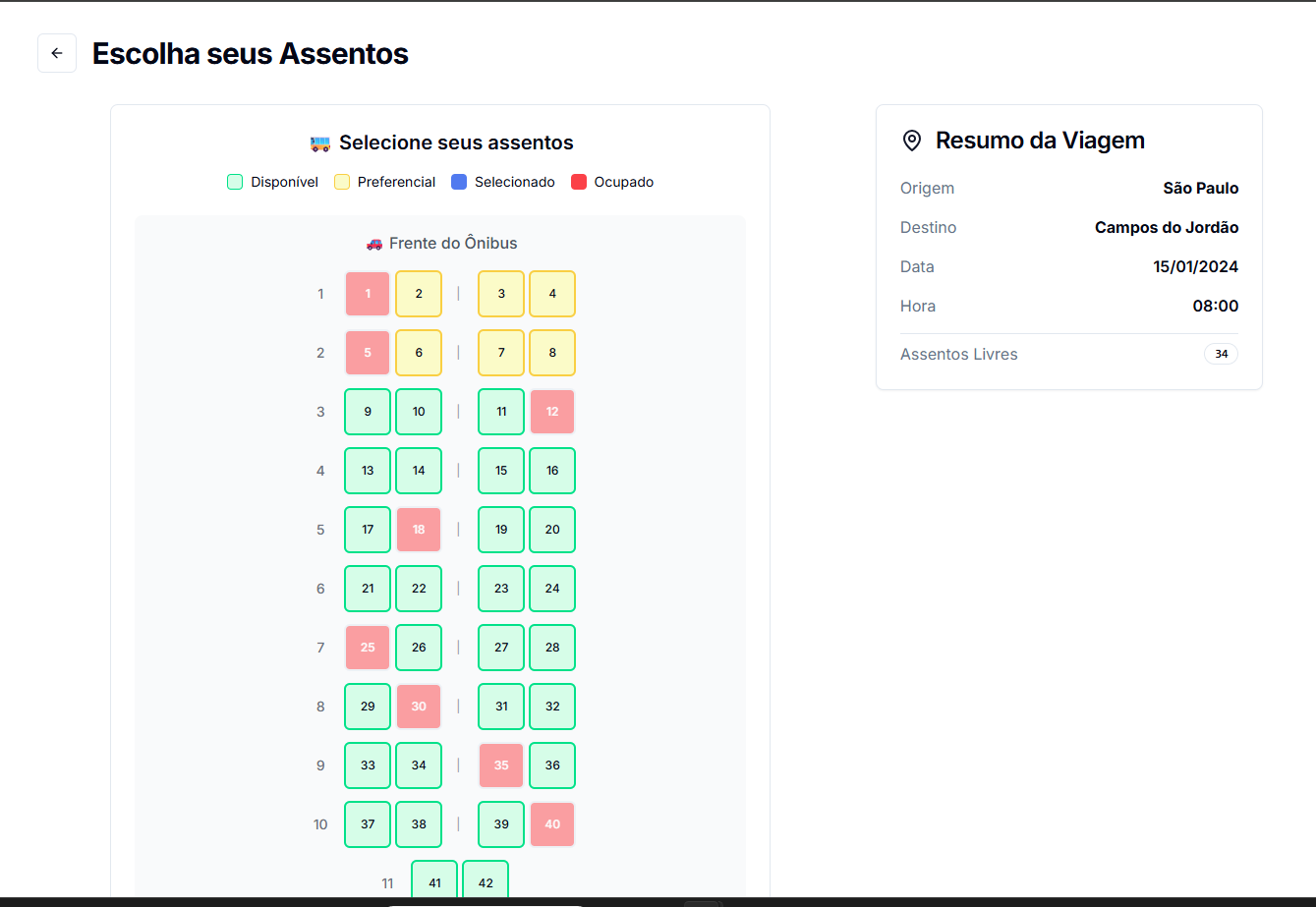Click the yellow Preferencial legend swatch
Image resolution: width=1316 pixels, height=907 pixels.
pyautogui.click(x=342, y=182)
